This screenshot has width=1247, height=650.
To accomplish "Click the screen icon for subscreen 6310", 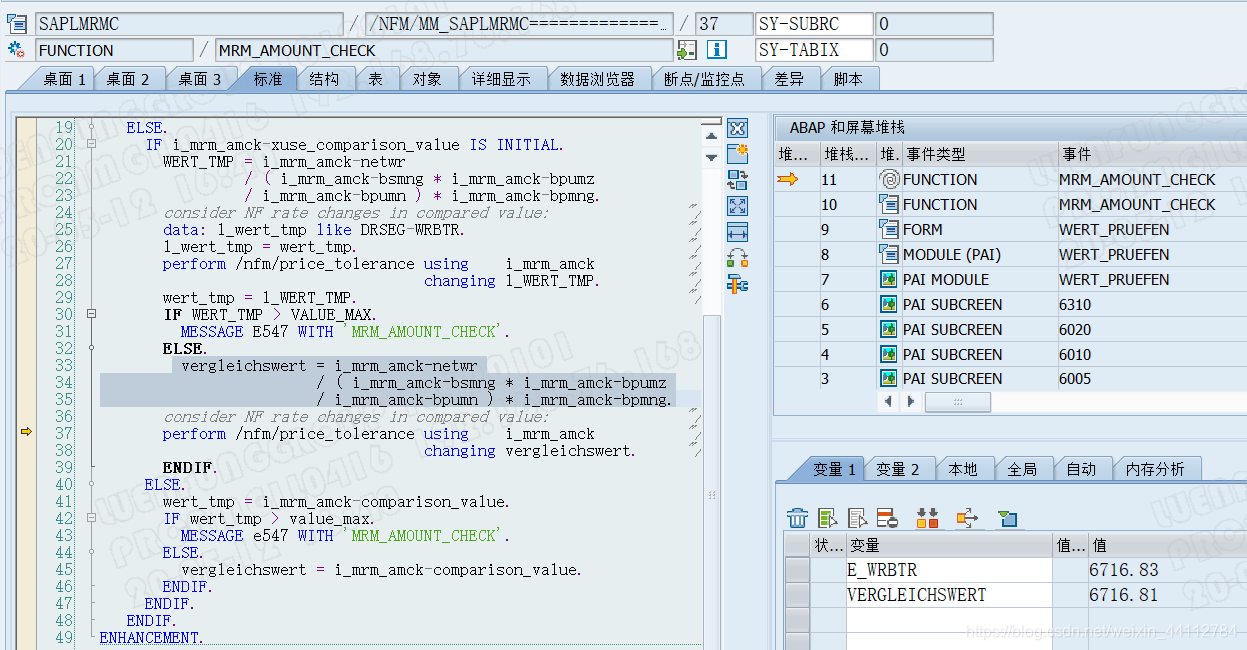I will (889, 304).
